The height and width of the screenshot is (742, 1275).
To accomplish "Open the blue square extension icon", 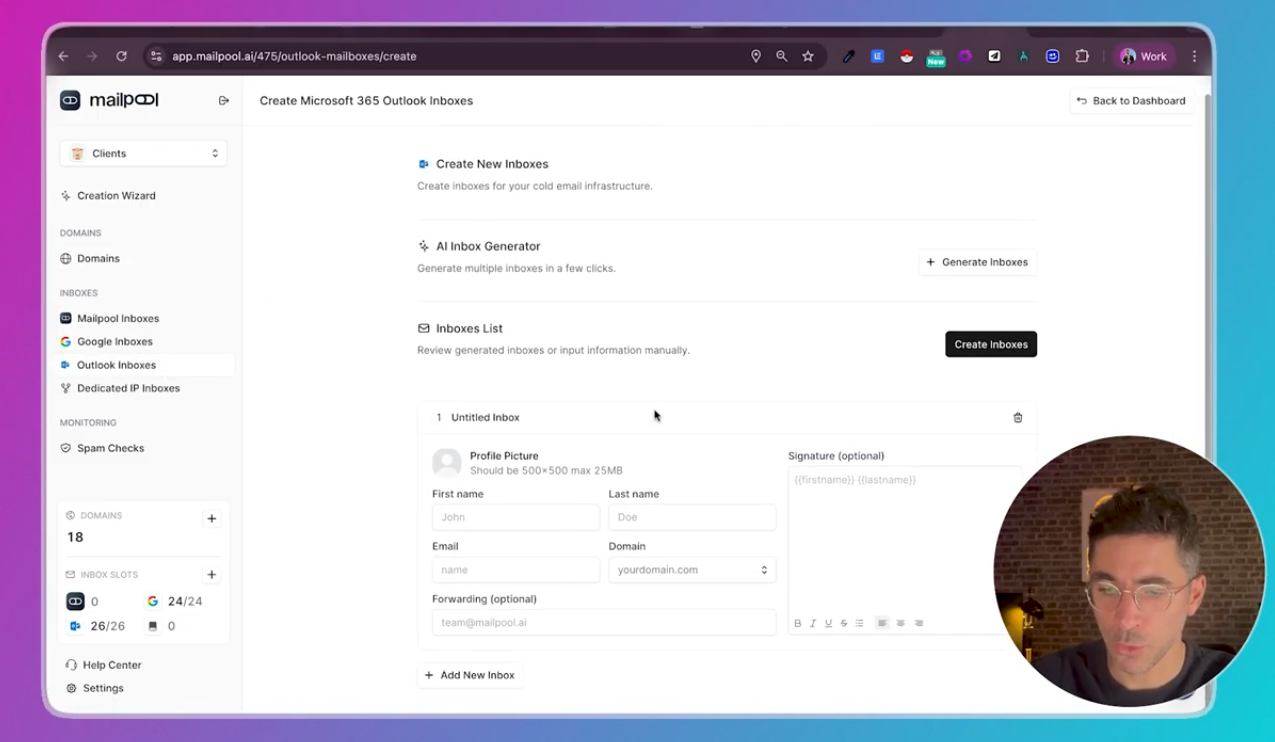I will 877,56.
